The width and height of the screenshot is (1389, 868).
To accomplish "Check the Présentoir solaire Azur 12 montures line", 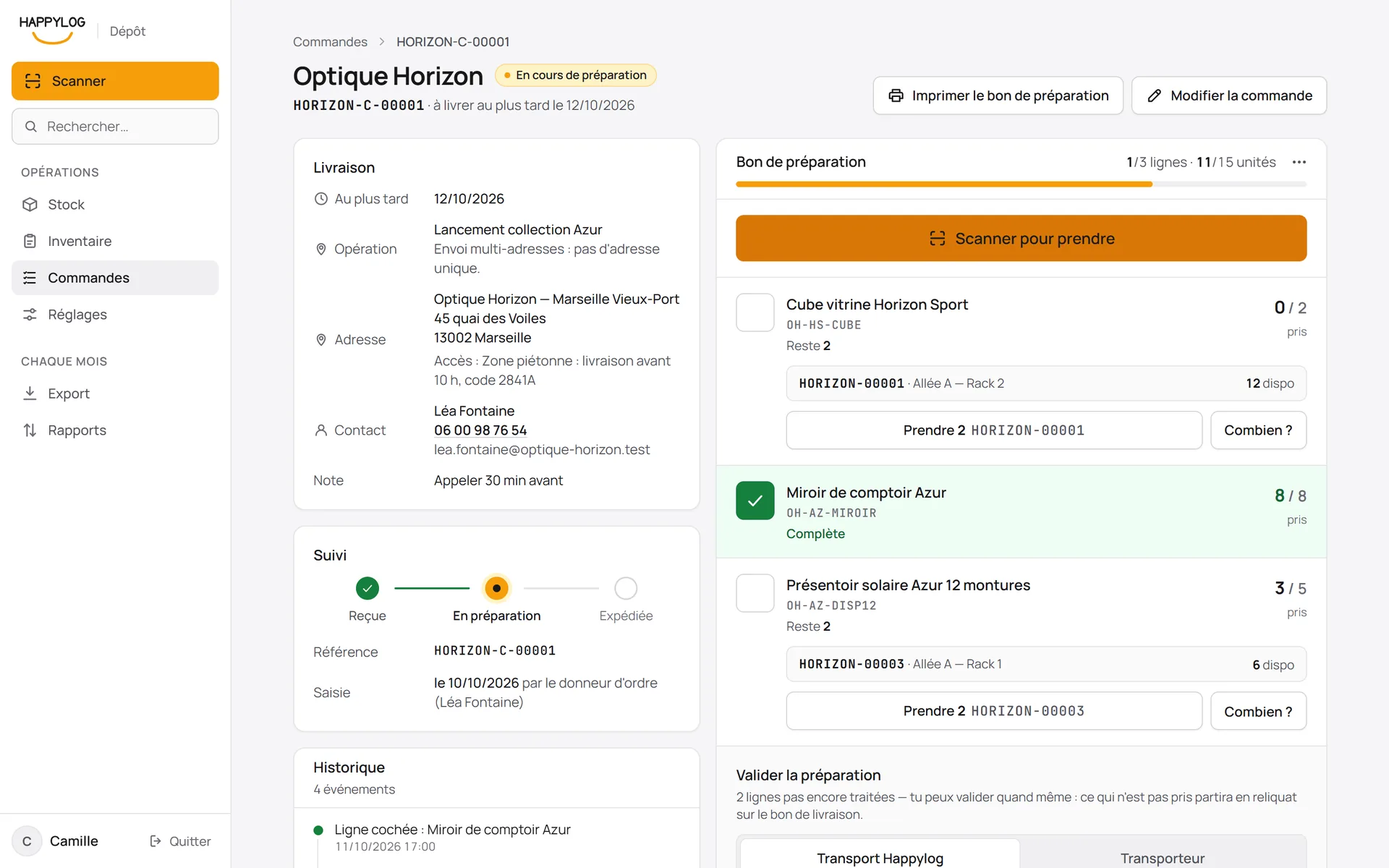I will pos(755,593).
